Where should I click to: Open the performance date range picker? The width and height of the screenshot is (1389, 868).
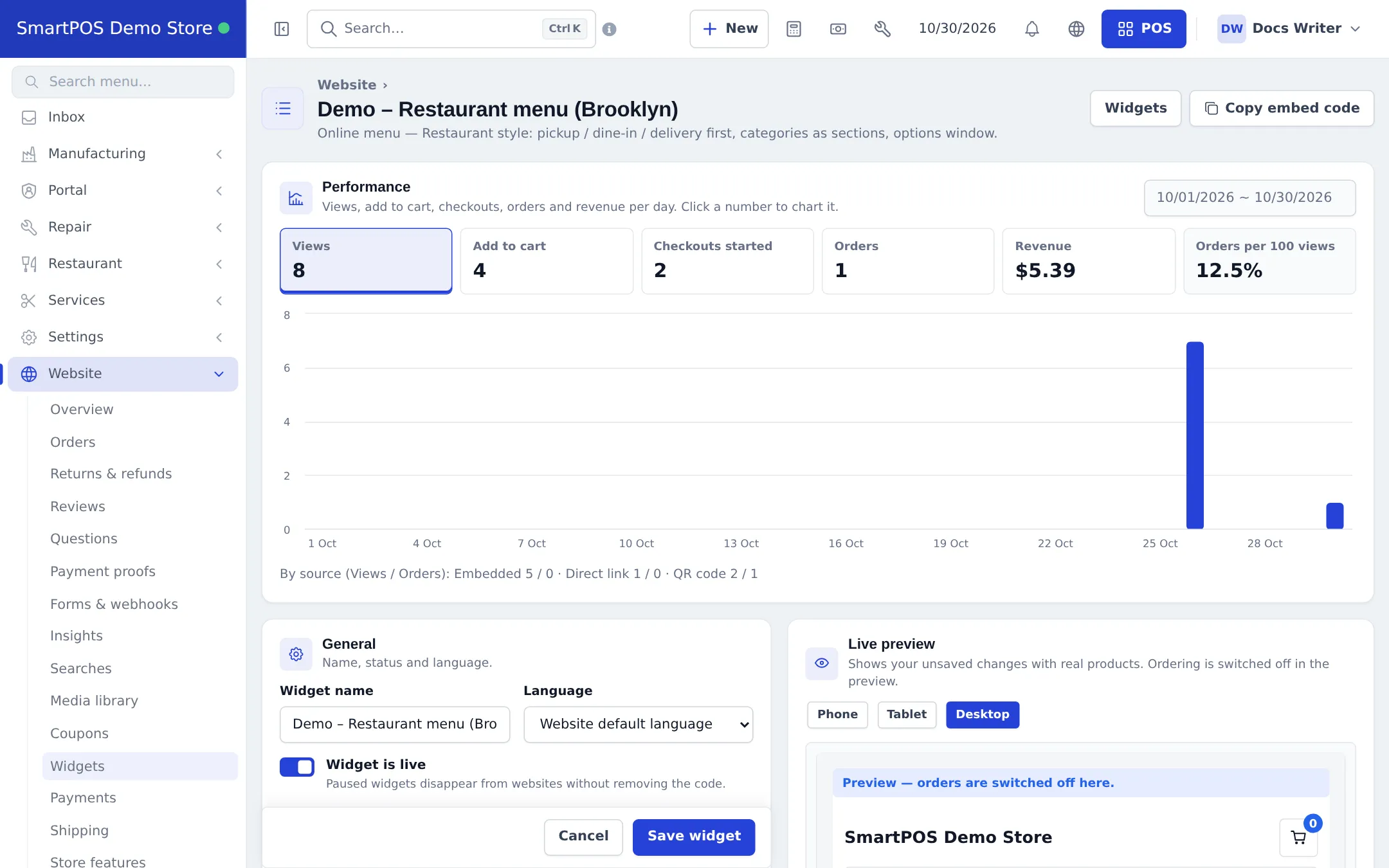[x=1249, y=198]
